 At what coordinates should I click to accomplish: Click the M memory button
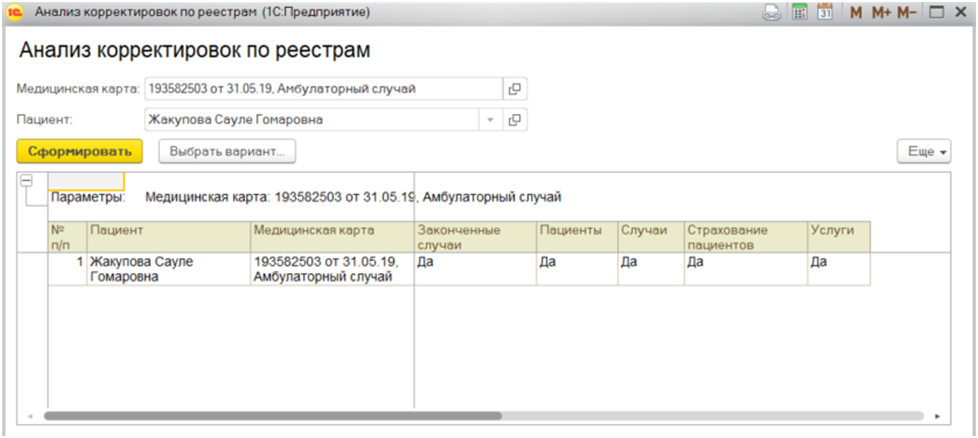(x=856, y=12)
